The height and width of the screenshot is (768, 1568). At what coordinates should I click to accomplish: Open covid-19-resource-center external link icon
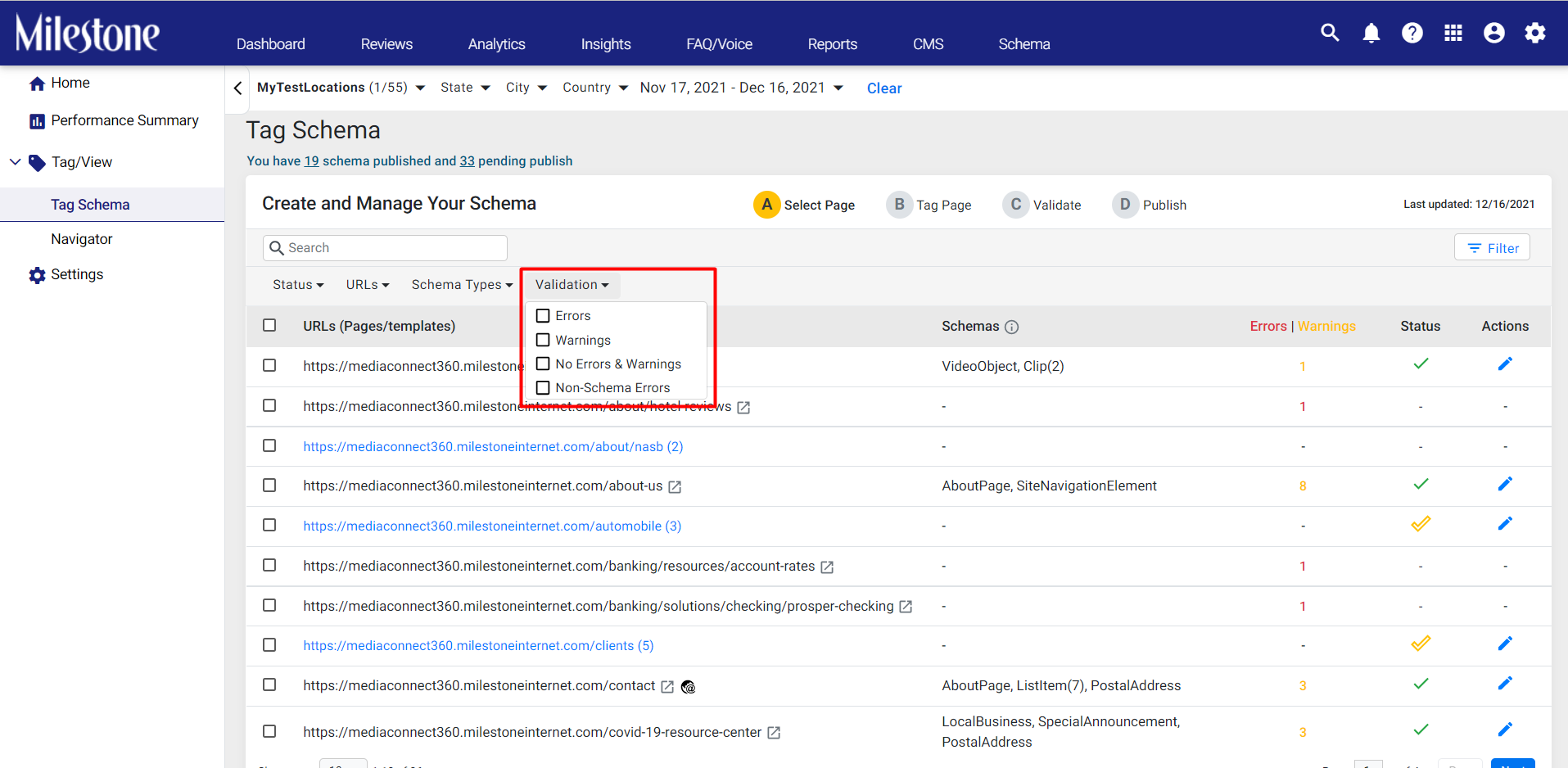point(774,733)
